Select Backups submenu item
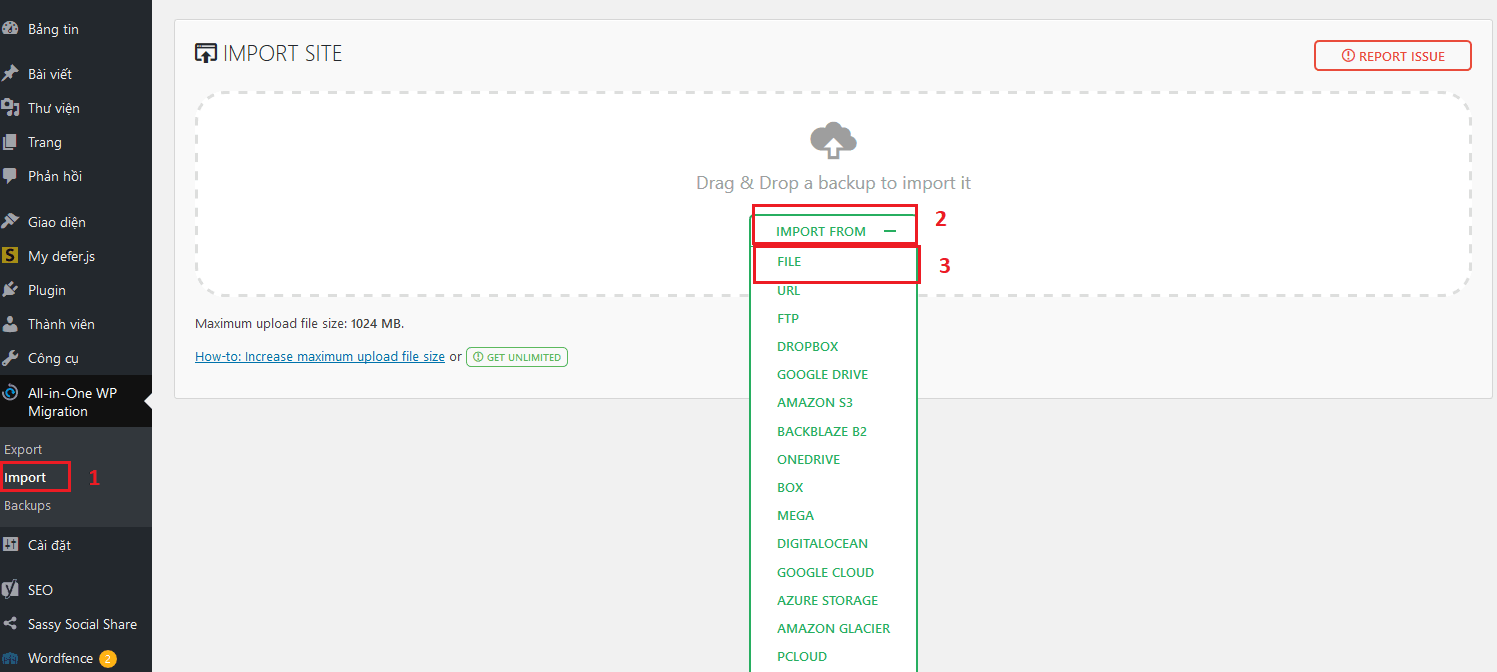Screen dimensions: 1497x672 click(x=27, y=506)
